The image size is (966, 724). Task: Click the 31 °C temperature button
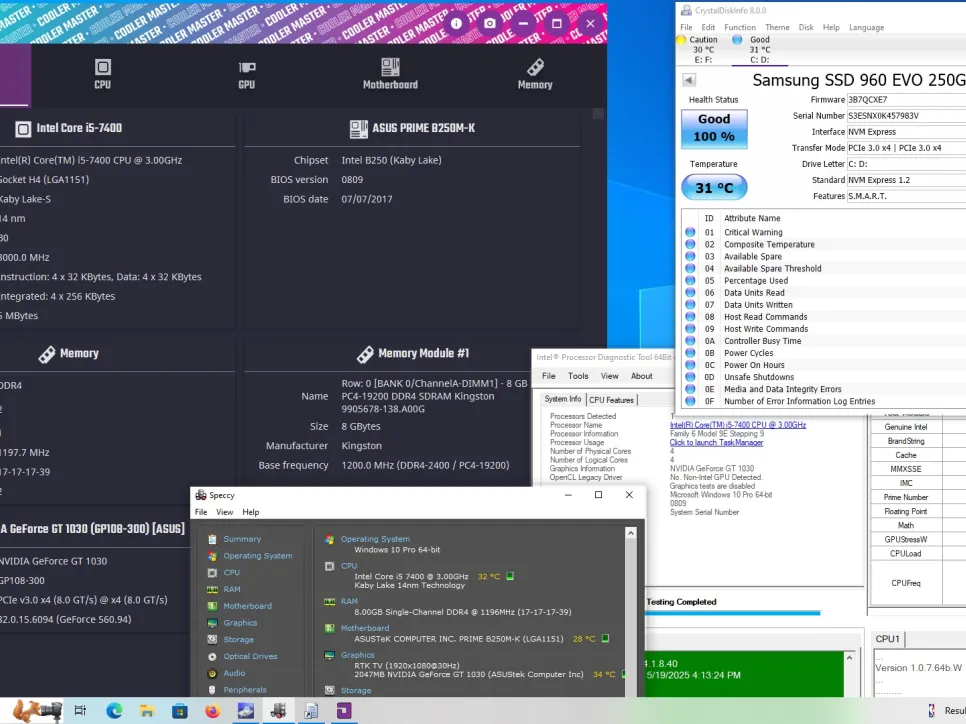(714, 187)
